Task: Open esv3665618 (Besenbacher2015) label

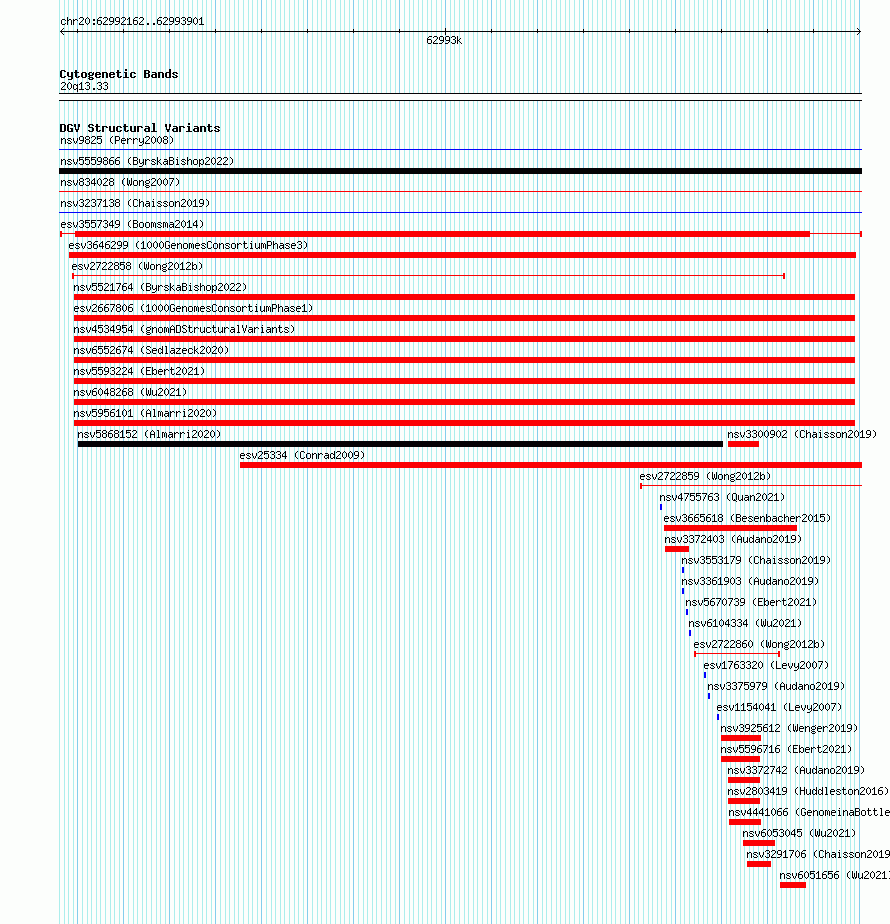Action: pyautogui.click(x=747, y=519)
